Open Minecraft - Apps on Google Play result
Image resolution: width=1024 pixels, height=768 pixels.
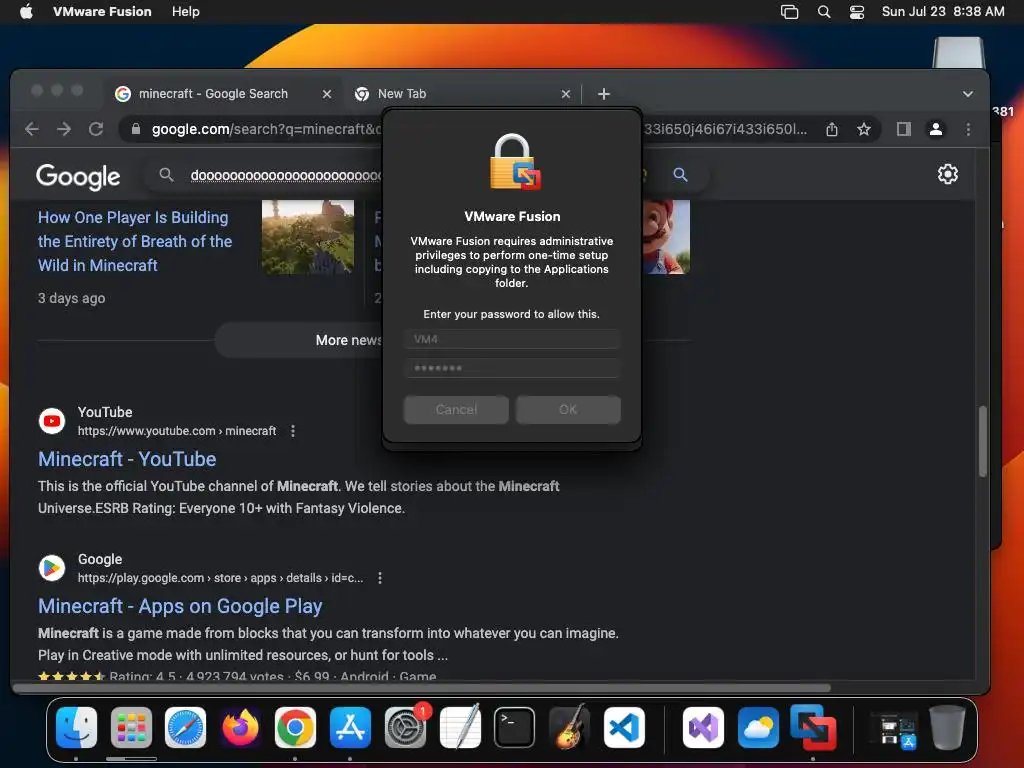(x=180, y=606)
